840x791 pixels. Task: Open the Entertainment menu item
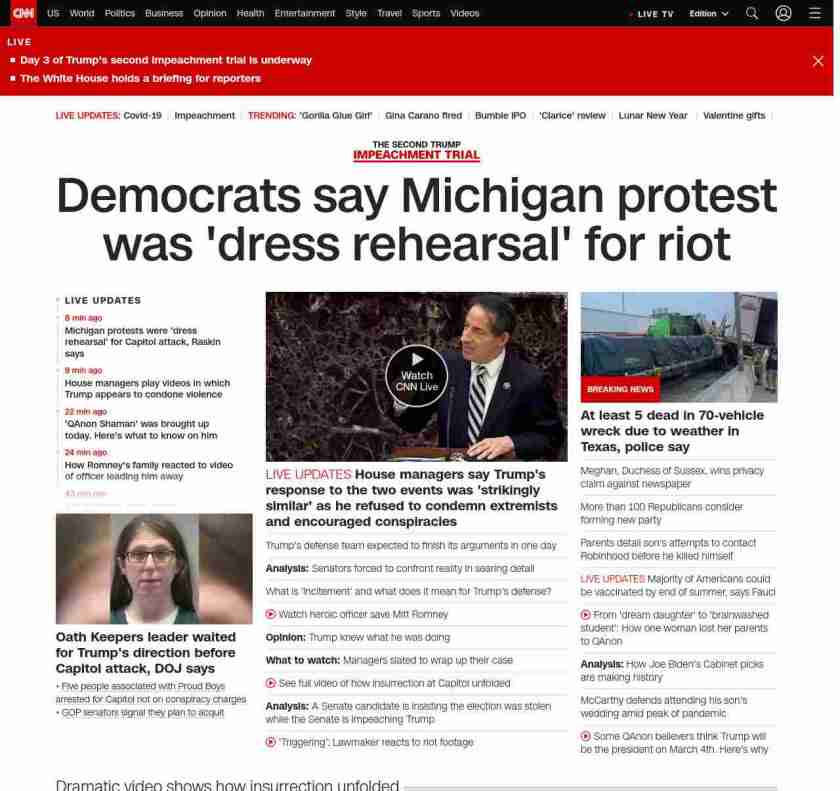point(304,13)
